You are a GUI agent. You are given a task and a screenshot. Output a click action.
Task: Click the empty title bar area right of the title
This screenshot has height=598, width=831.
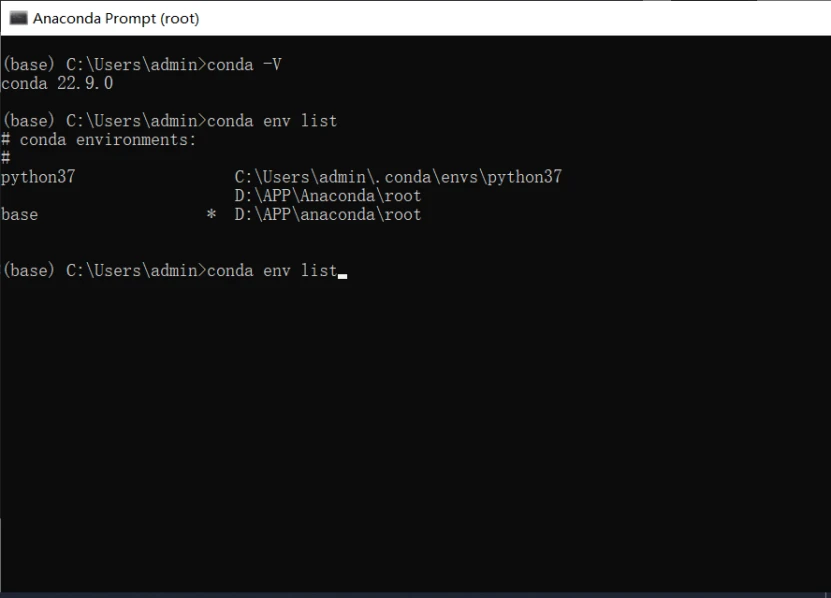point(500,18)
